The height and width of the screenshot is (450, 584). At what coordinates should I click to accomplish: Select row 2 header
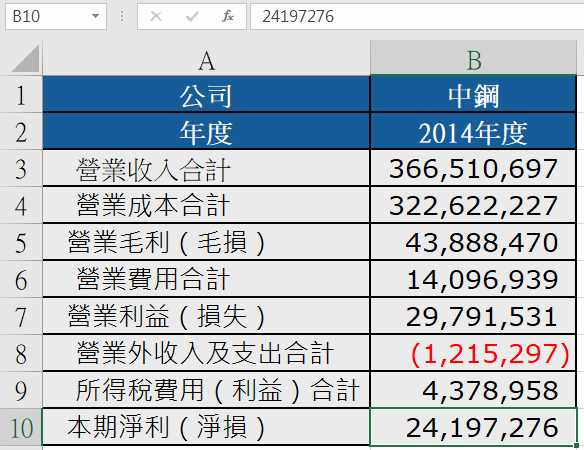tap(21, 131)
